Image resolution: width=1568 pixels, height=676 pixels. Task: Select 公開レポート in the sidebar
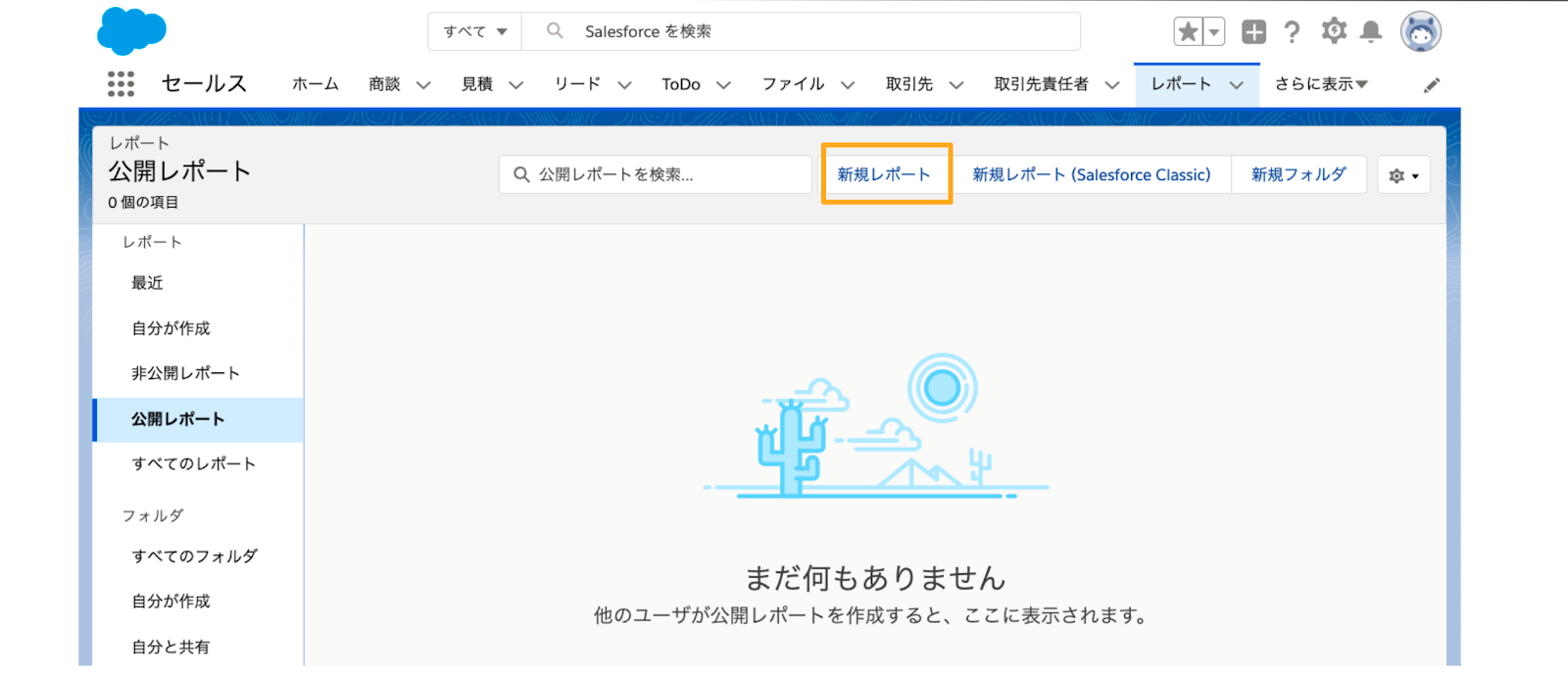pos(198,419)
